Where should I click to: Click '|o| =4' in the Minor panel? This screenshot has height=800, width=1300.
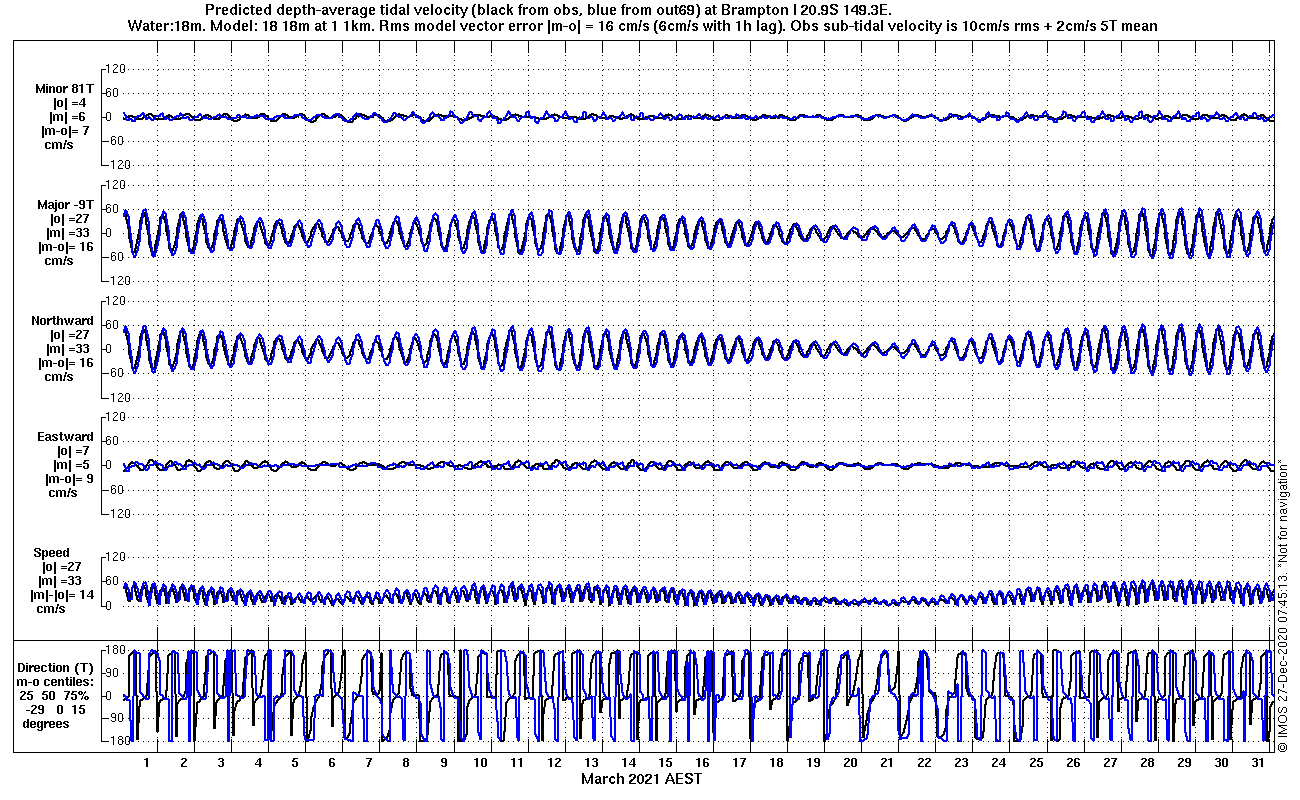tap(69, 103)
